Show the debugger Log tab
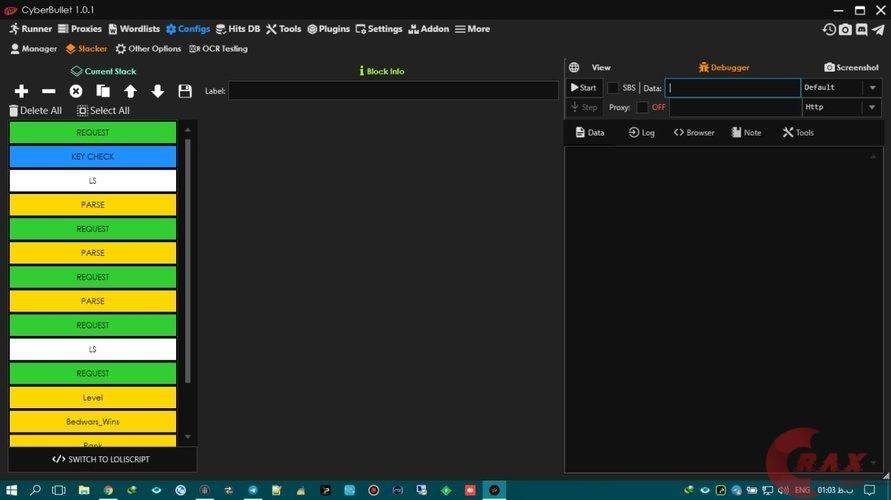 point(642,132)
